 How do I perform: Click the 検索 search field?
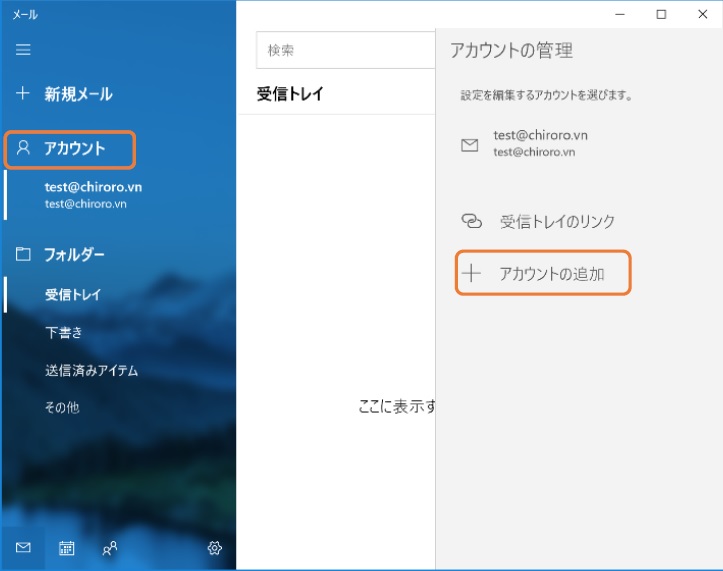point(346,50)
